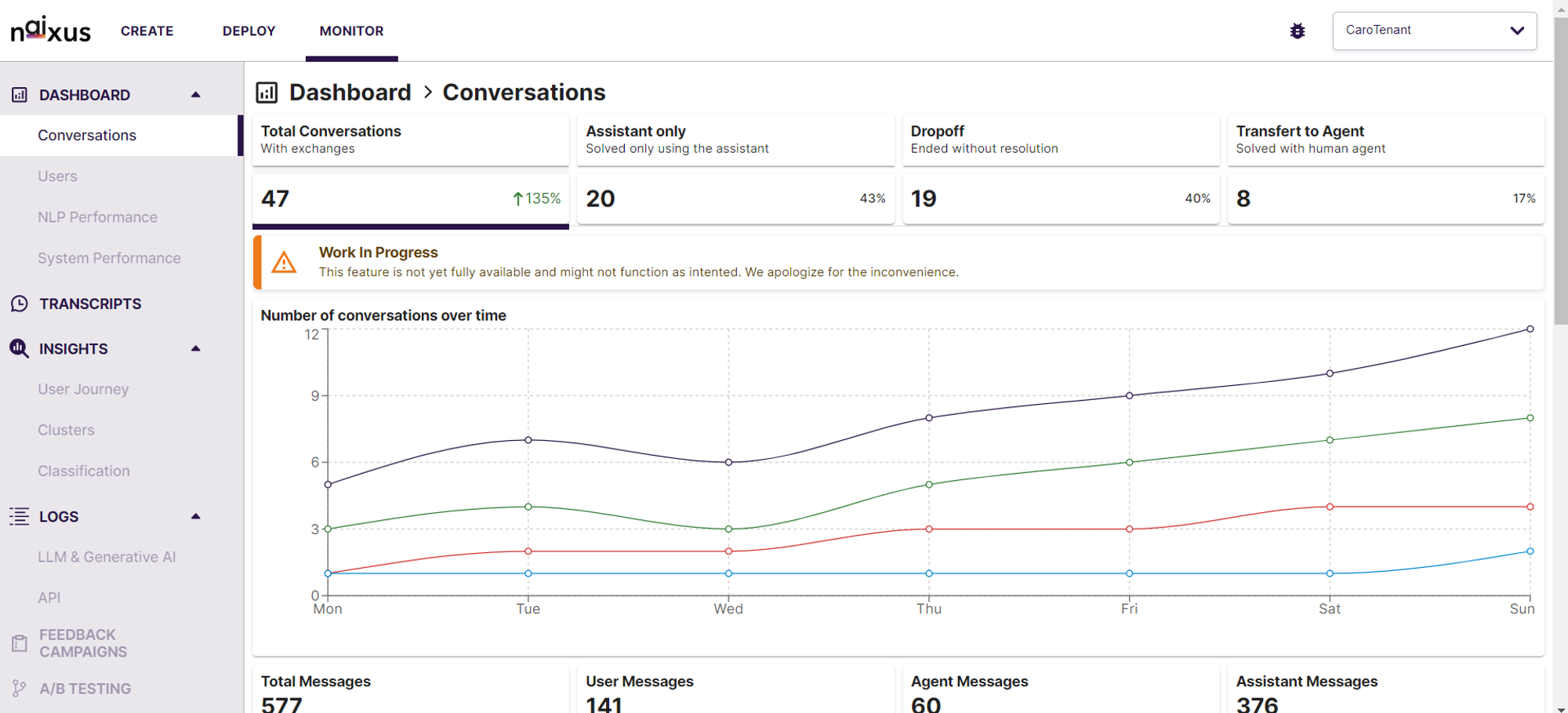Open Clusters insights

67,430
